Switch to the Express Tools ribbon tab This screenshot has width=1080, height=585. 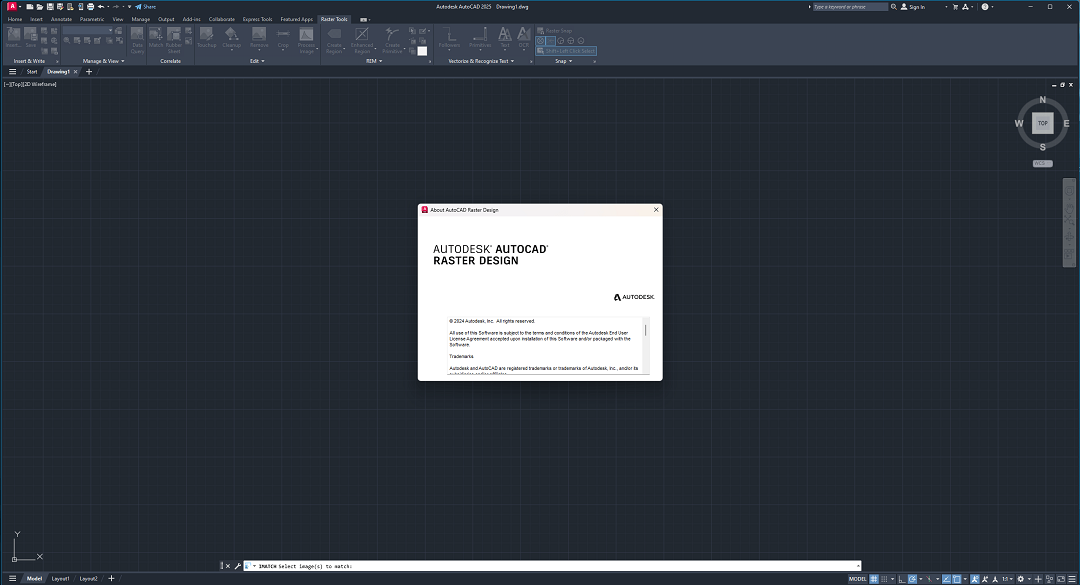point(256,19)
